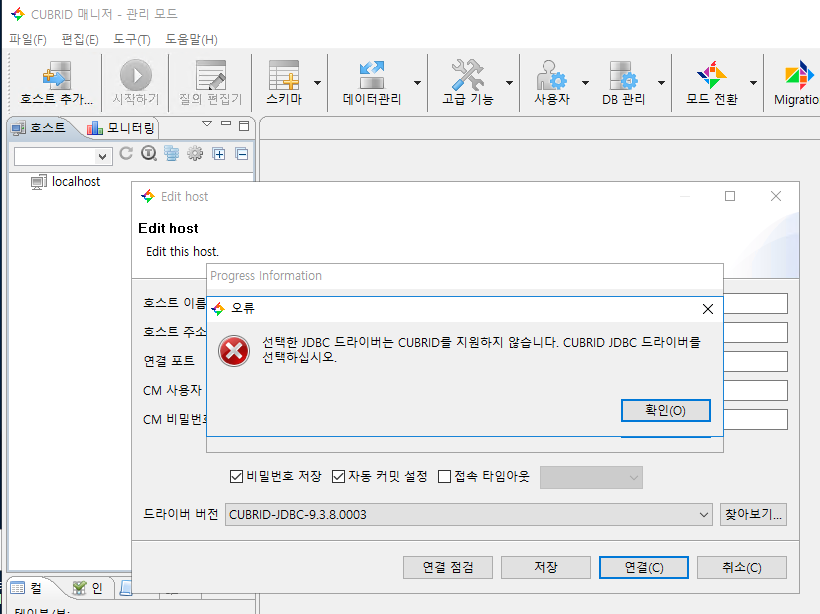This screenshot has width=820, height=614.
Task: Click the 호스트 이름 input field
Action: click(756, 303)
